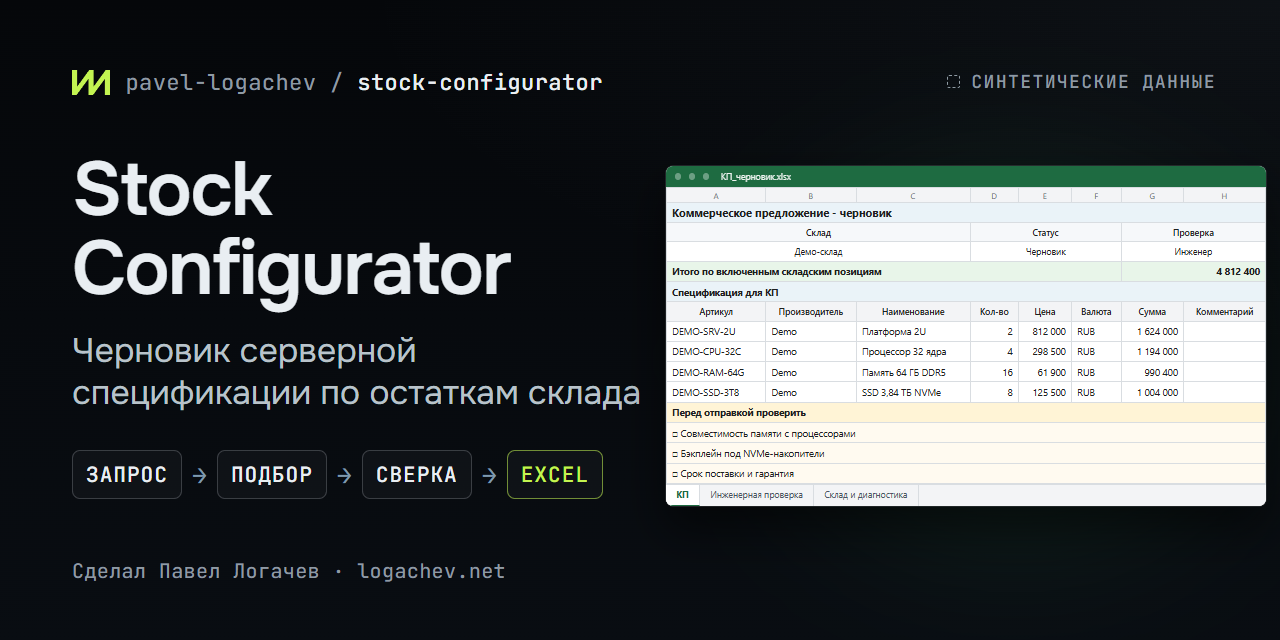Viewport: 1280px width, 640px height.
Task: Select column A header
Action: (x=716, y=196)
